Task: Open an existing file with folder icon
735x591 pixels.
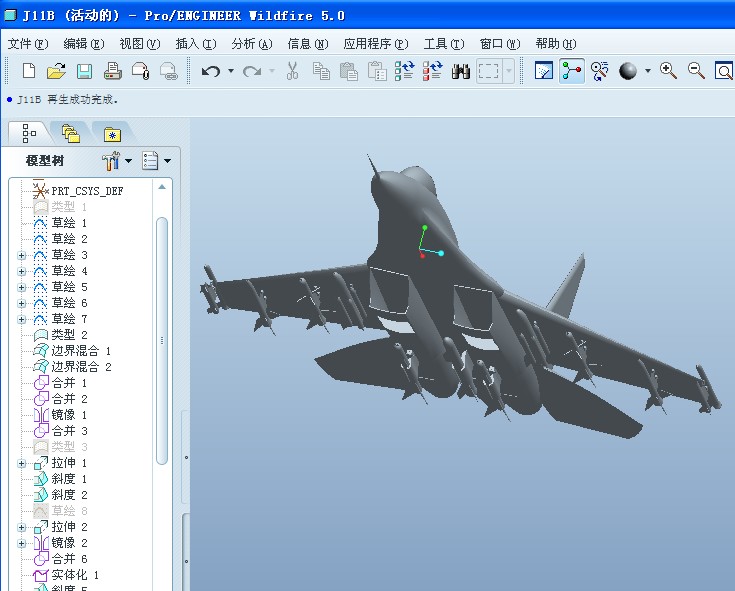Action: 56,71
